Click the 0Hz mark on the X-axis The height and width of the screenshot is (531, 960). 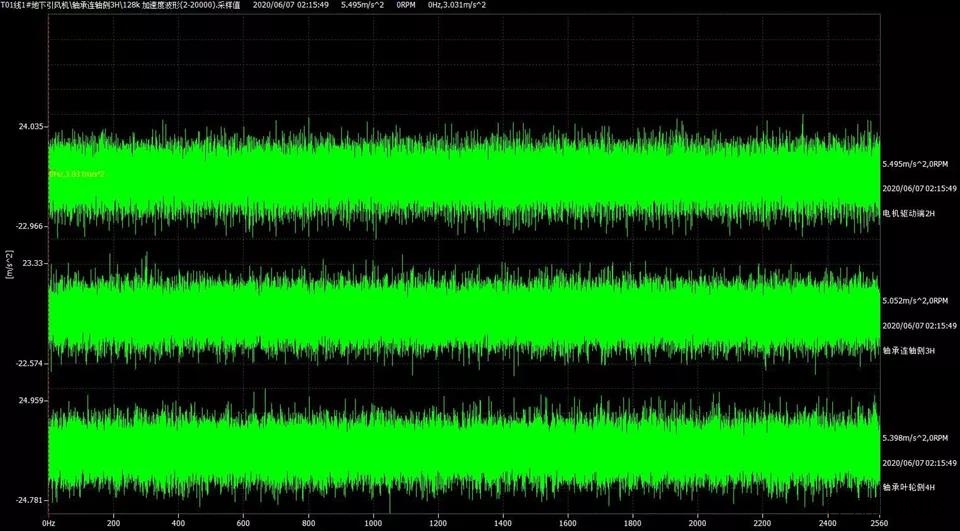(48, 522)
